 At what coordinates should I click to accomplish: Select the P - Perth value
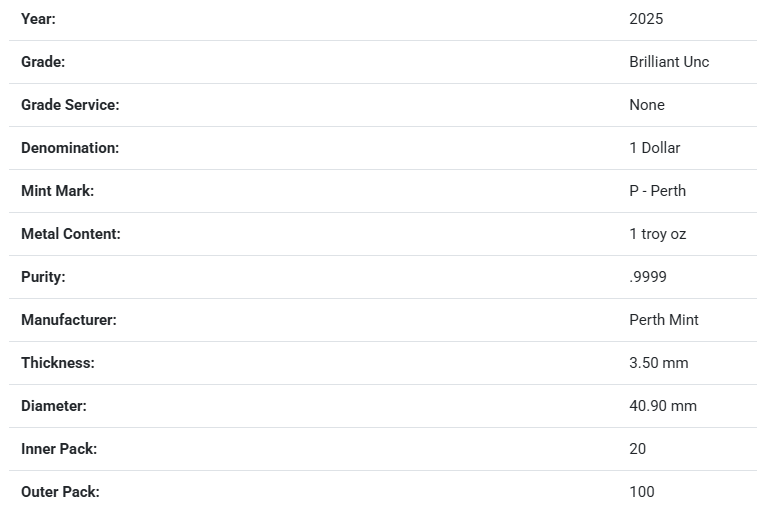pyautogui.click(x=657, y=191)
